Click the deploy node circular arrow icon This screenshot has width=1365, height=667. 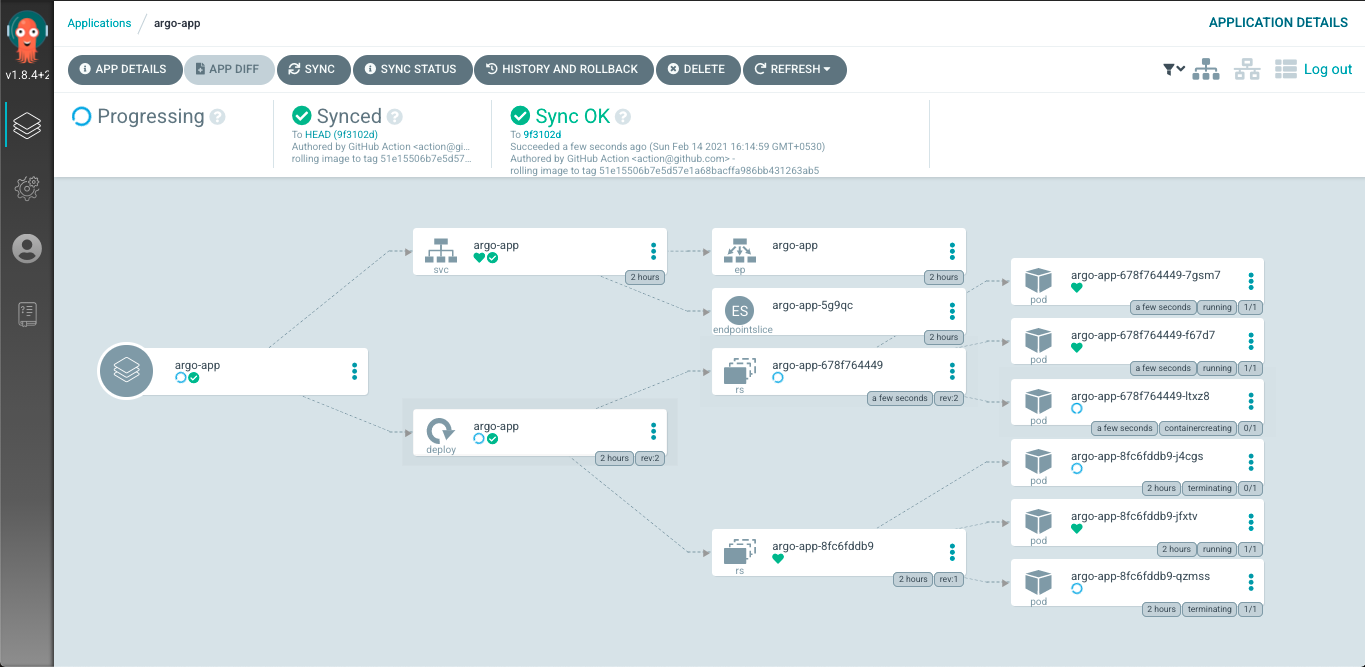pyautogui.click(x=441, y=431)
